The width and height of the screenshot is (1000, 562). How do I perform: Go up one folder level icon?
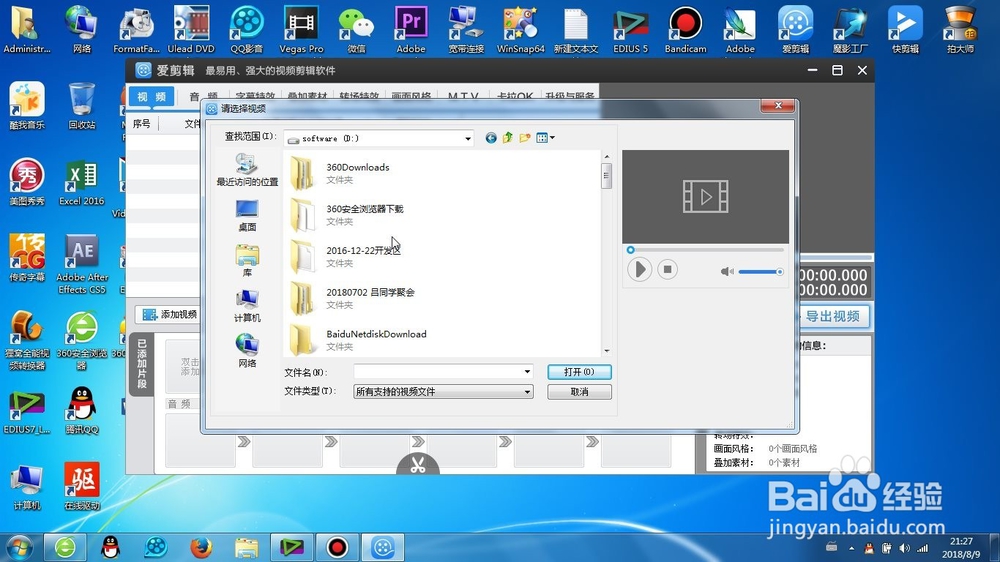(x=508, y=138)
